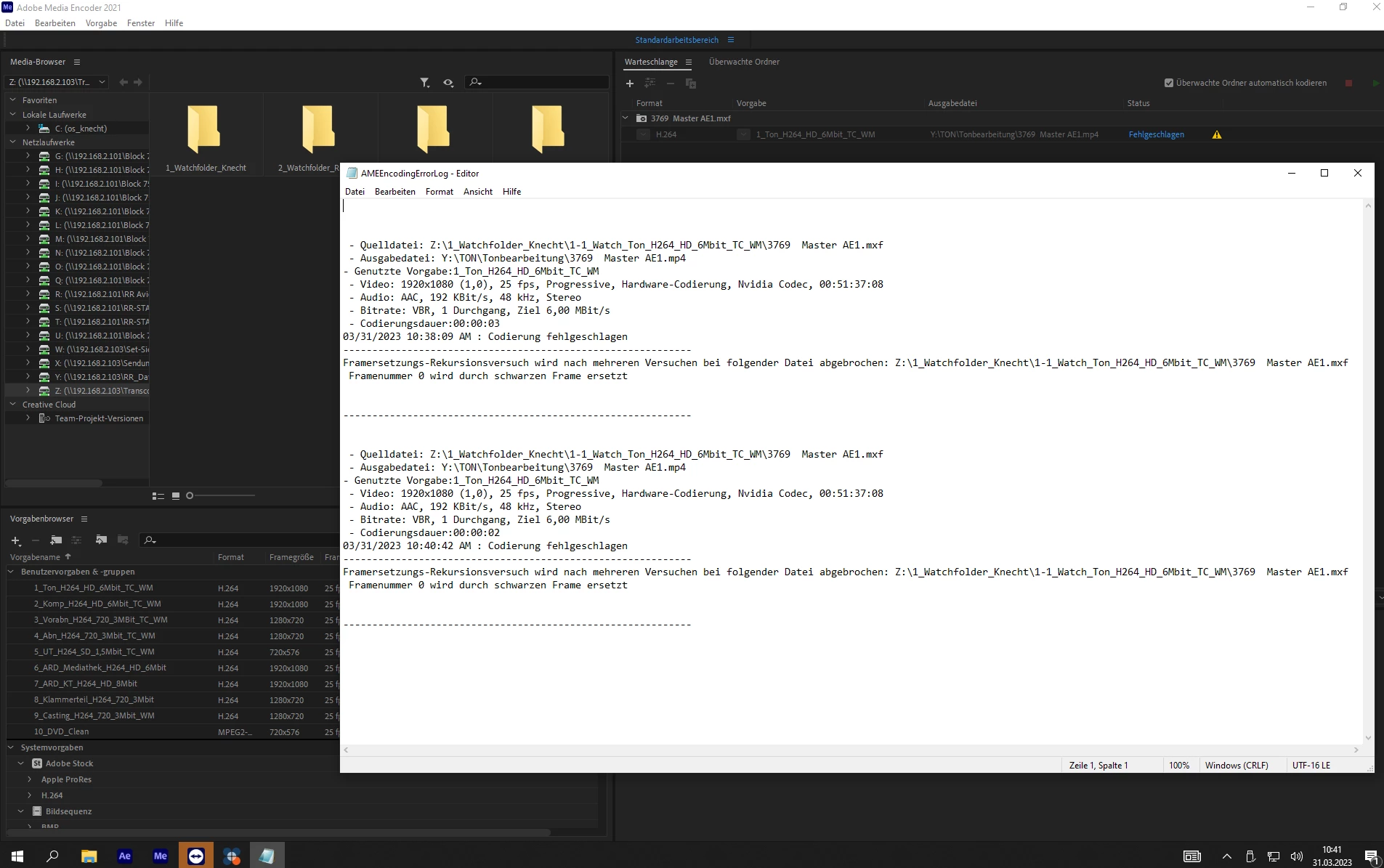Open TeamViewer from the taskbar
This screenshot has width=1384, height=868.
[x=196, y=856]
